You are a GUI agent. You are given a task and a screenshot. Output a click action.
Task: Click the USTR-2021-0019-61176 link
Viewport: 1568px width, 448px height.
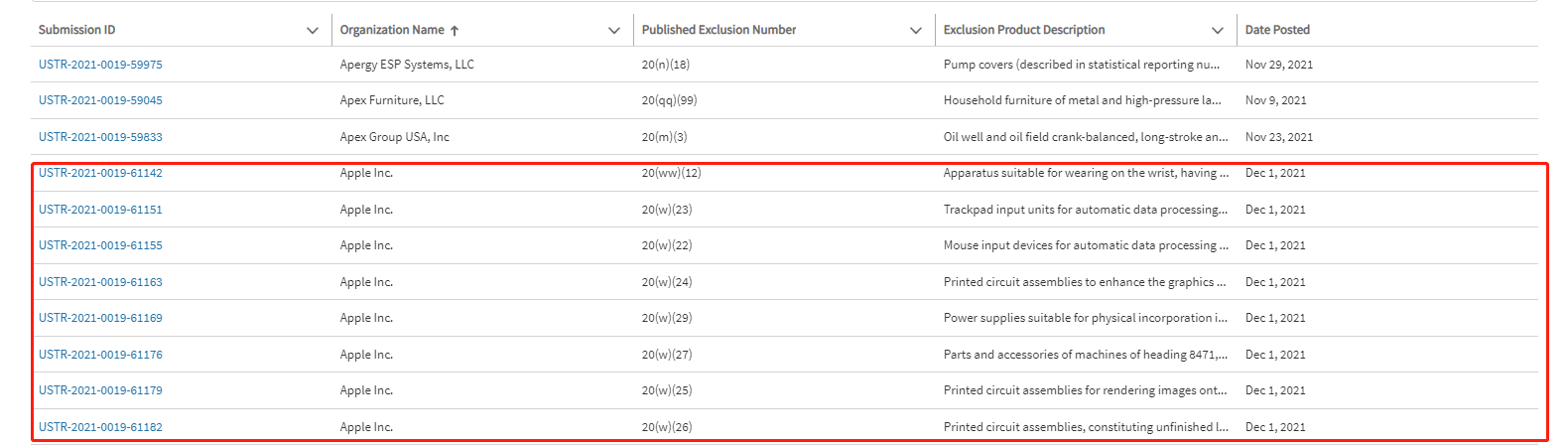(100, 355)
